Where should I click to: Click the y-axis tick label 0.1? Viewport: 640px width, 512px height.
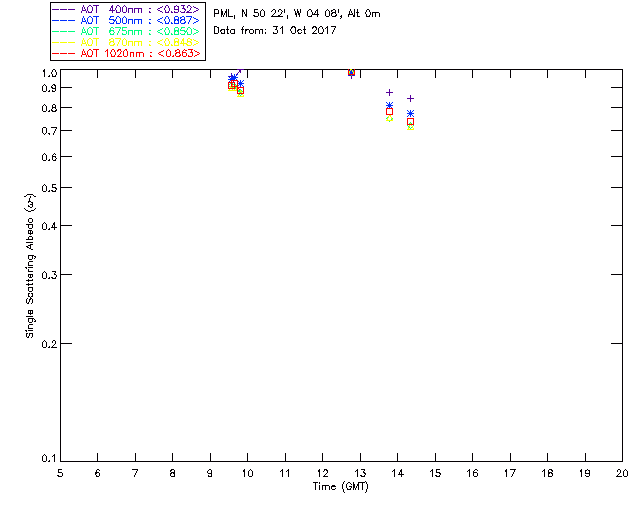coord(49,459)
